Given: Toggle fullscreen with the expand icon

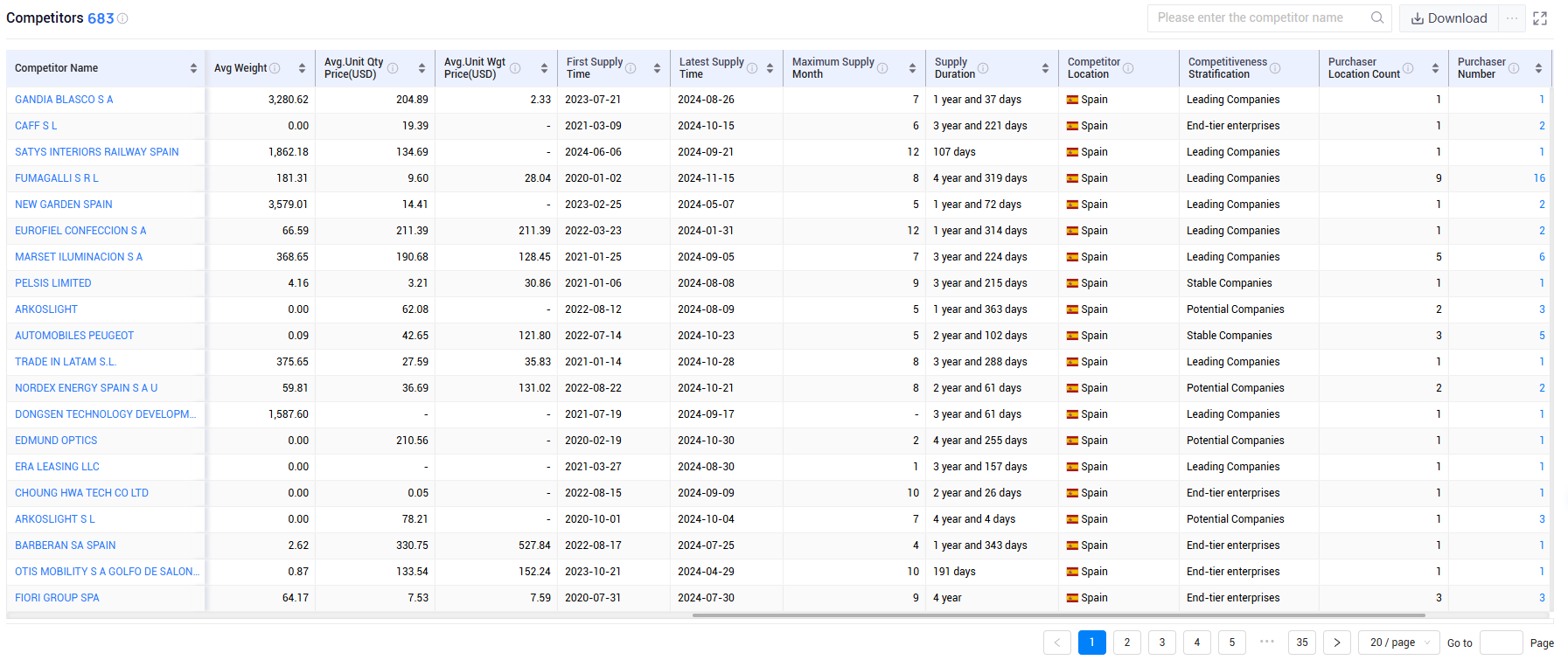Looking at the screenshot, I should coord(1540,18).
